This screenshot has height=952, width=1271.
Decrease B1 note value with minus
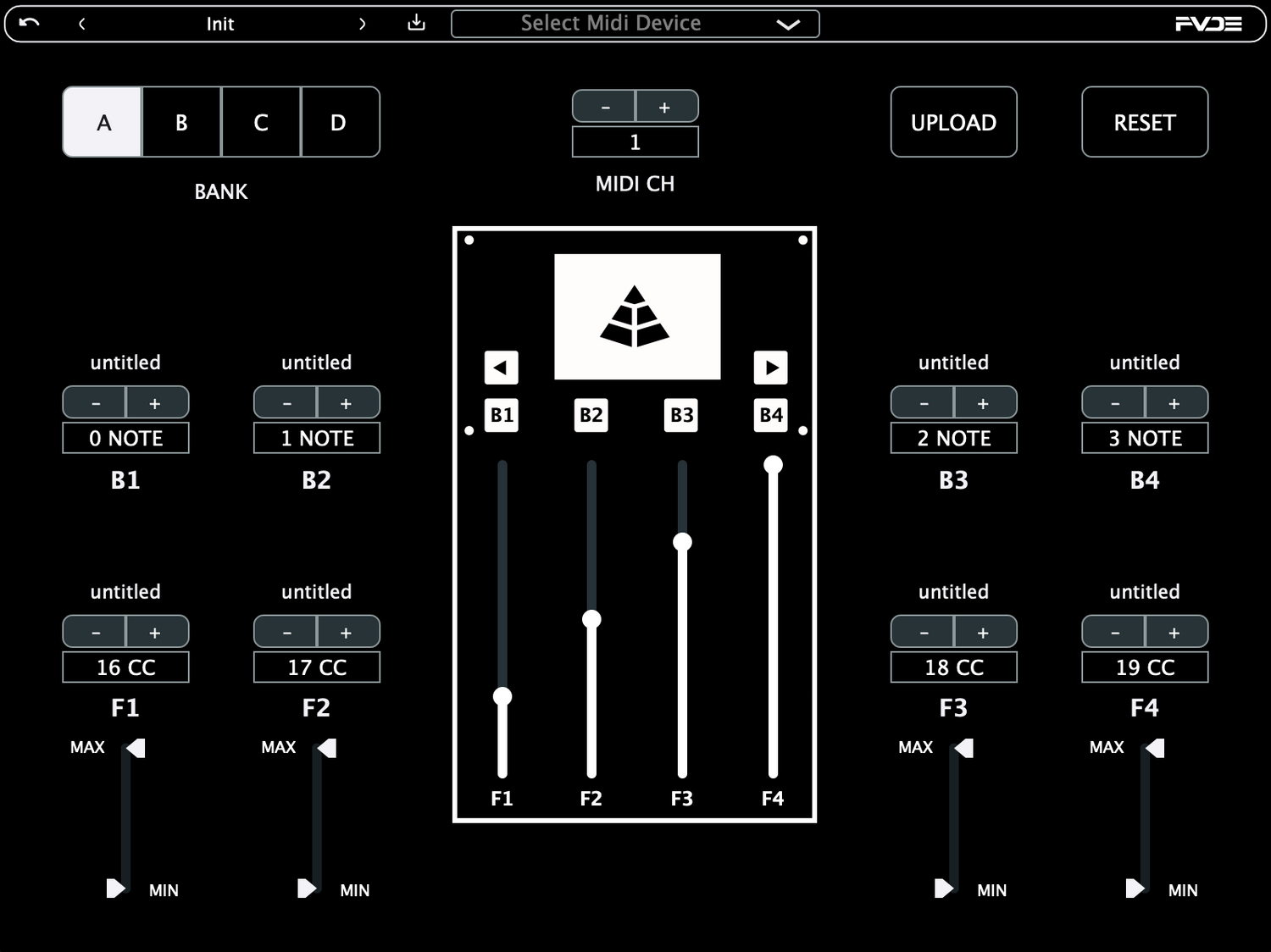[x=95, y=403]
